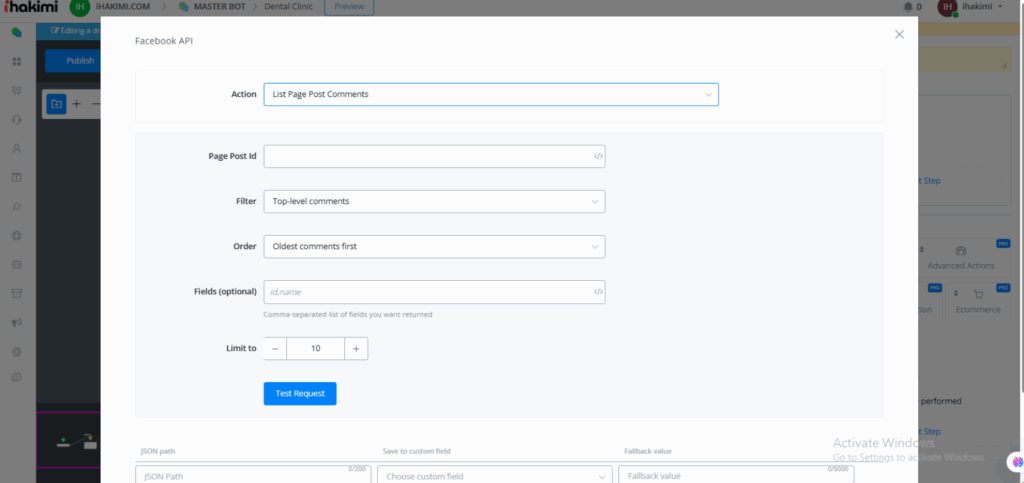Expand the Filter dropdown
The image size is (1024, 483).
point(434,201)
